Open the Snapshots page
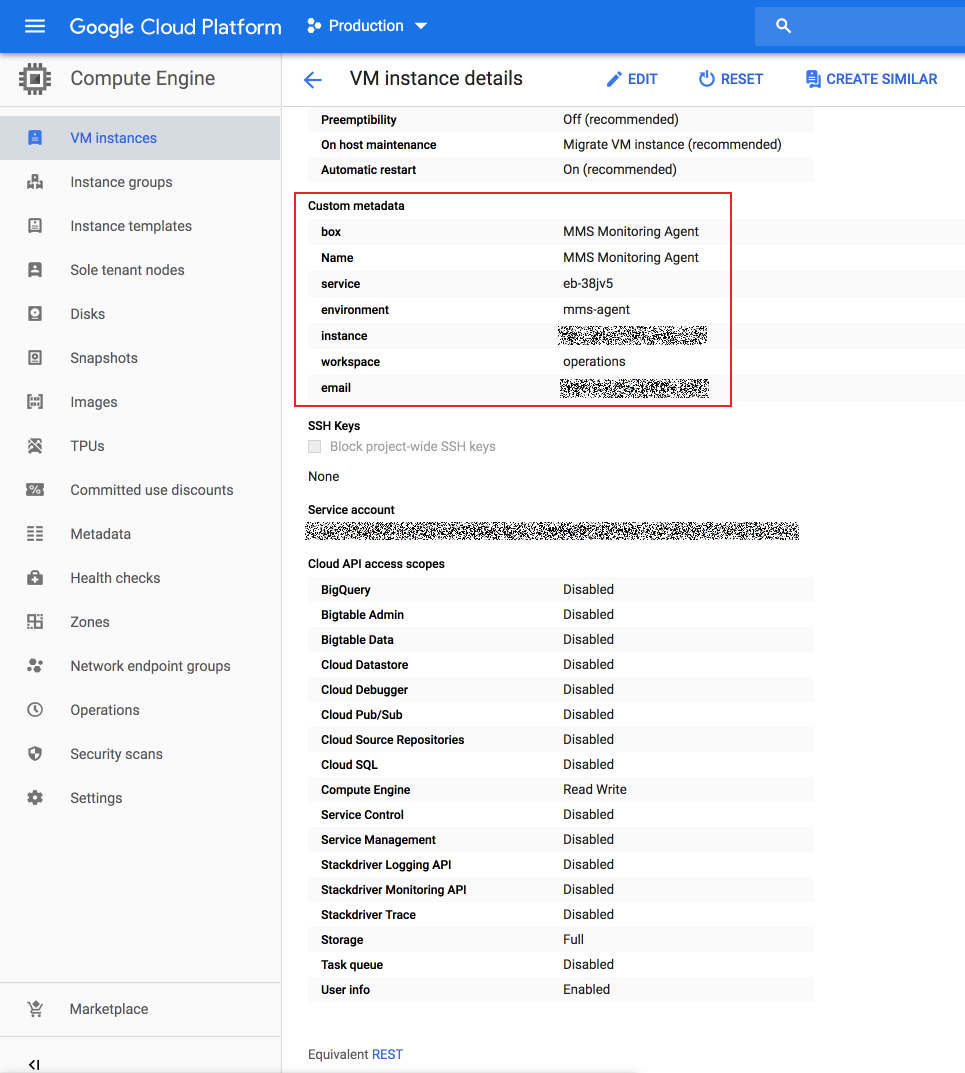The image size is (965, 1073). (x=104, y=358)
